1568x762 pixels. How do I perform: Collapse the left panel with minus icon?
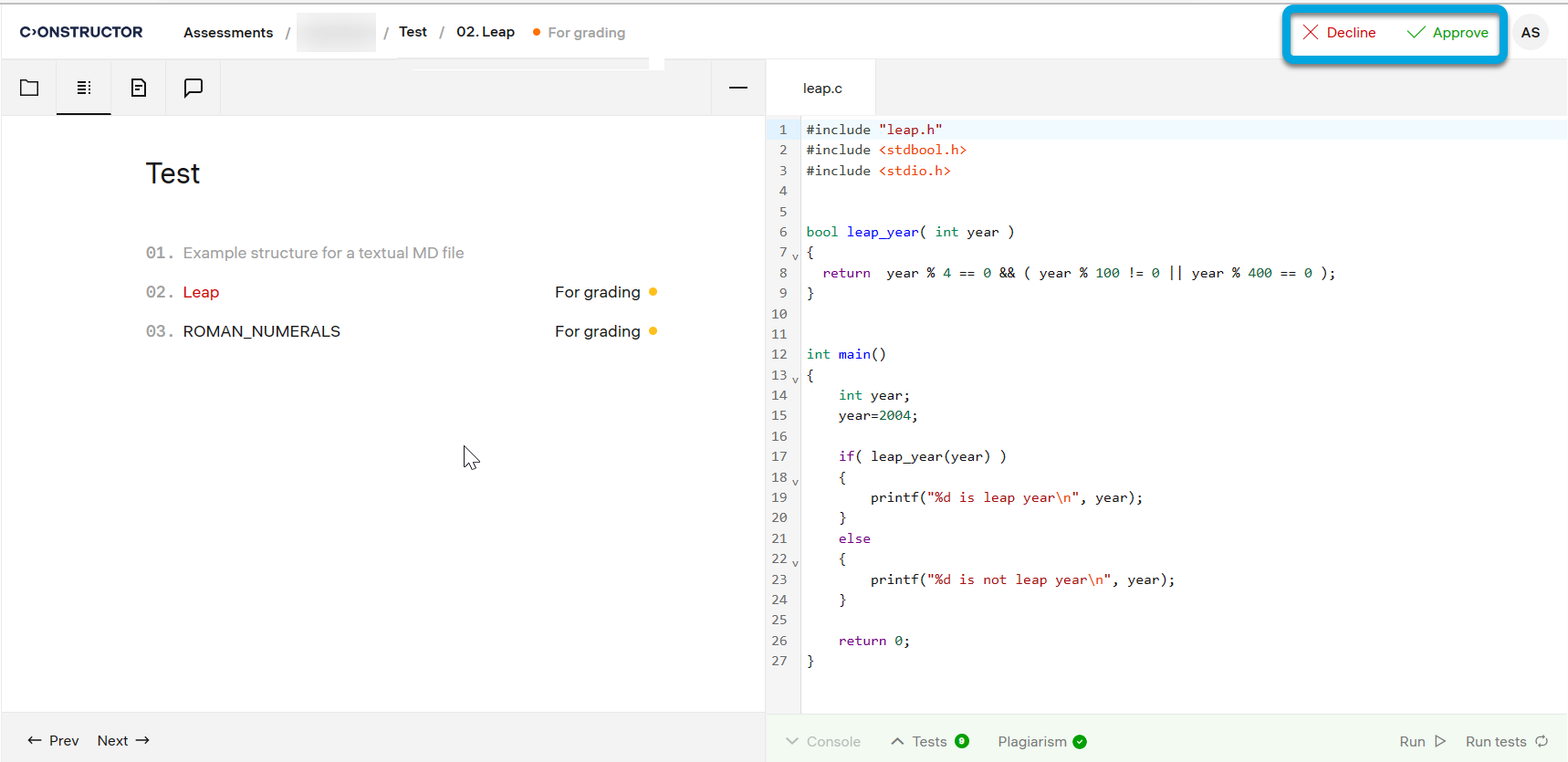[738, 88]
